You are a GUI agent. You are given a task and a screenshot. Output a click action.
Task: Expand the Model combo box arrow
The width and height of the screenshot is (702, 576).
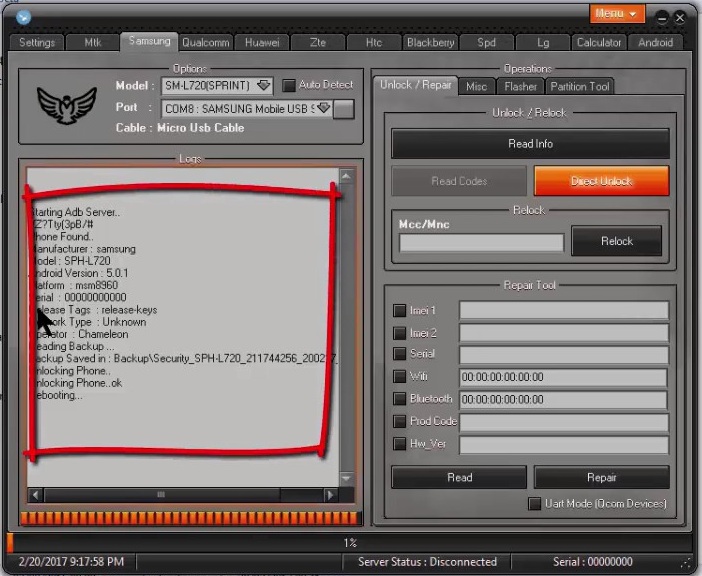click(263, 85)
